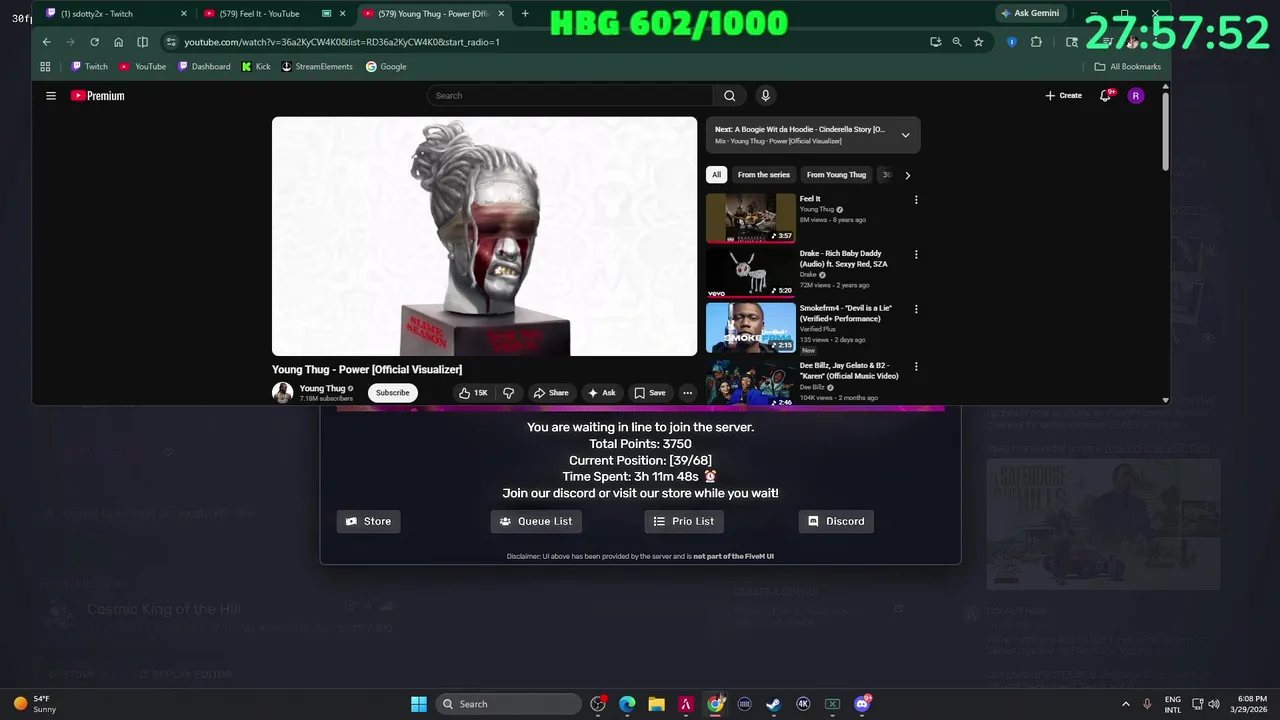Click the YouTube search input field
This screenshot has height=720, width=1280.
pos(570,96)
